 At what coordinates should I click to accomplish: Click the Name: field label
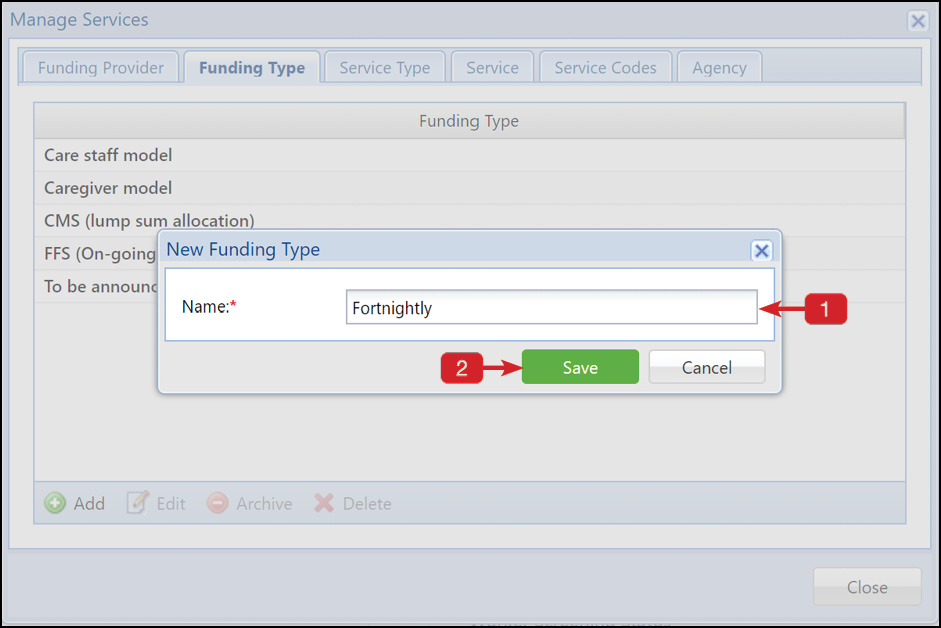(x=209, y=307)
